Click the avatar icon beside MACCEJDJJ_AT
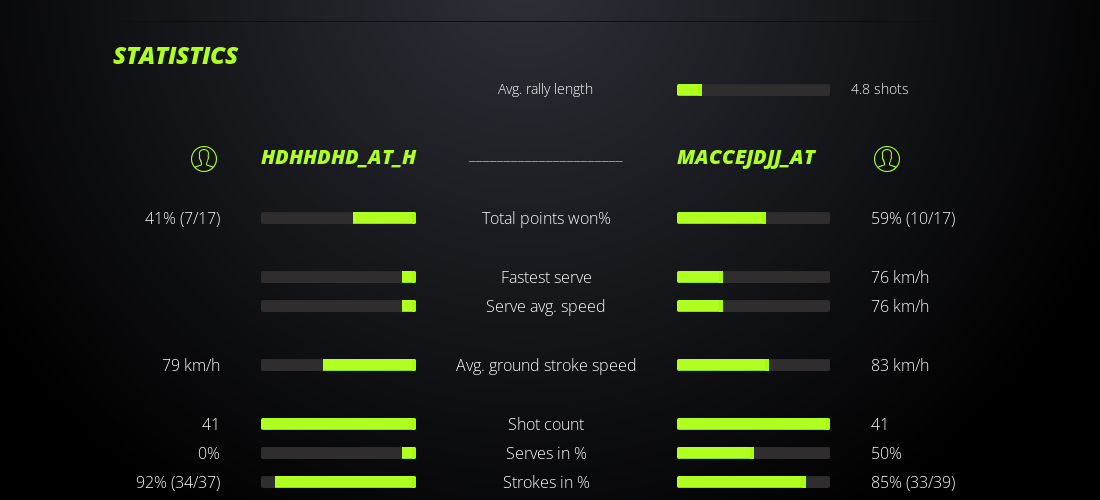The image size is (1100, 500). (x=886, y=159)
